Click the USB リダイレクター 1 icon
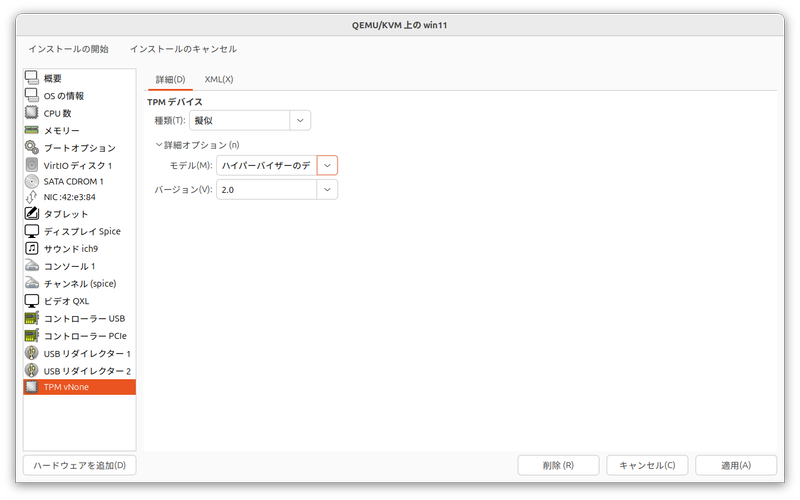Image resolution: width=800 pixels, height=500 pixels. tap(32, 353)
